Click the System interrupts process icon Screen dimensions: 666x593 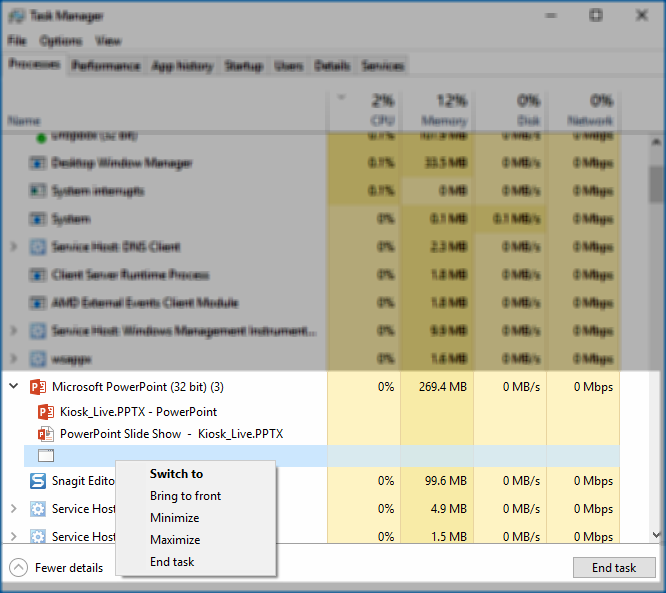37,191
